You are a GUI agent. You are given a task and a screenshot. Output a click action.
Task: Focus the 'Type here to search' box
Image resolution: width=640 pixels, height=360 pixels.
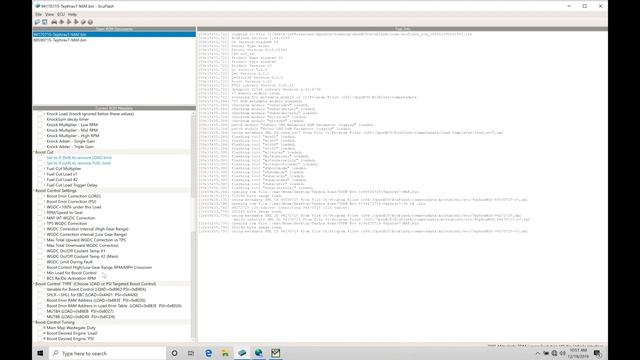107,353
